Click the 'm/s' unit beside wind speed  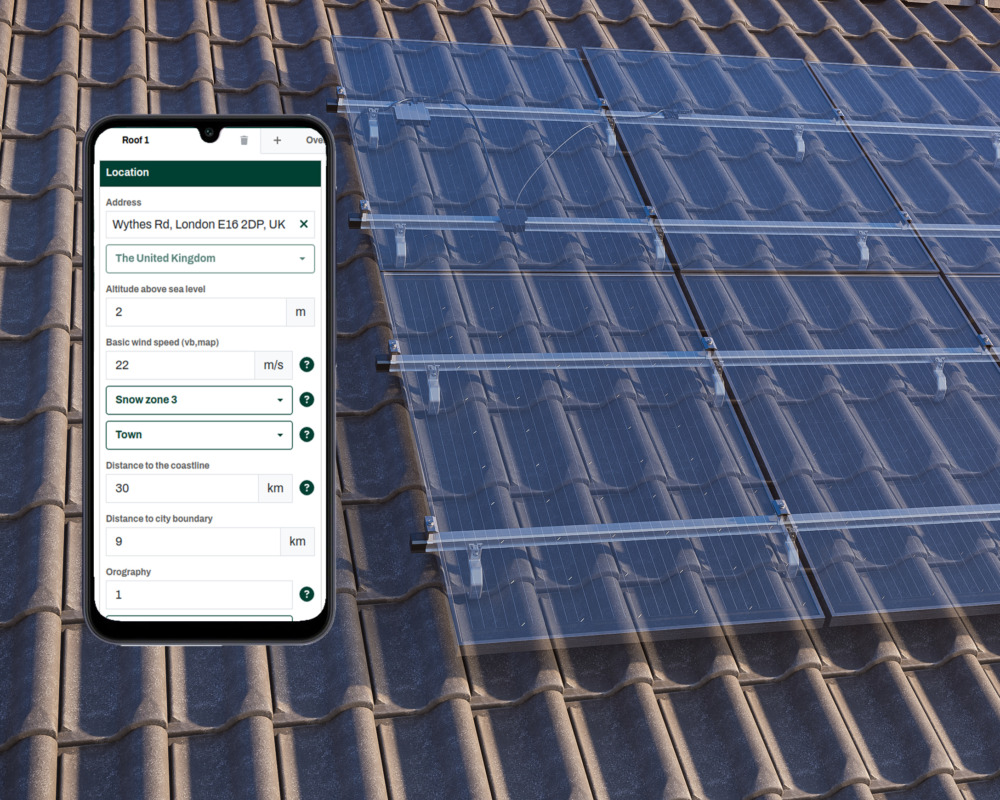(274, 365)
